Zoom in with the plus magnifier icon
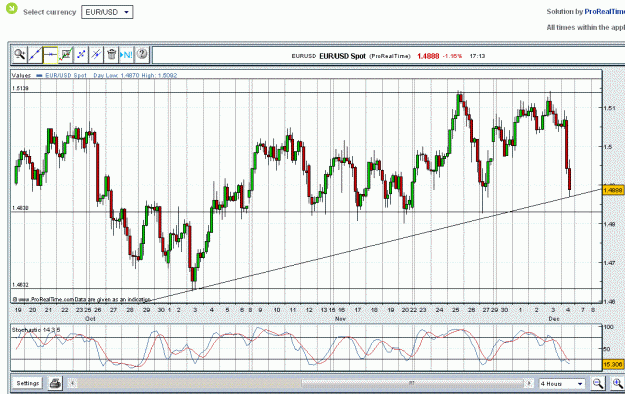Image resolution: width=625 pixels, height=394 pixels. coord(617,384)
